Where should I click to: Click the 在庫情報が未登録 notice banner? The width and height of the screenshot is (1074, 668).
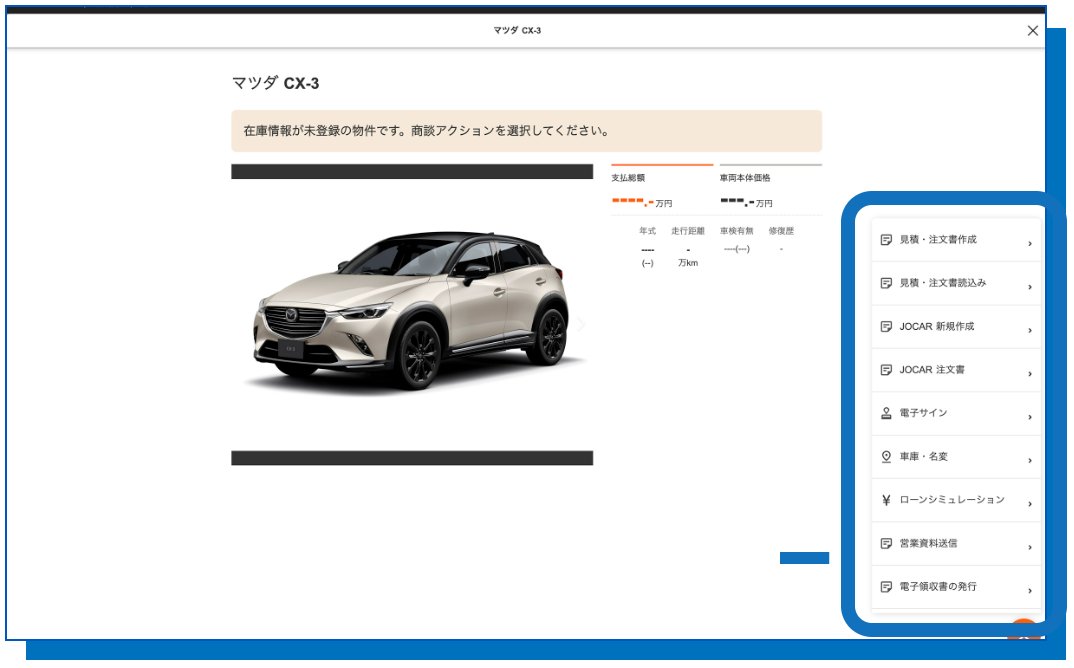(526, 131)
